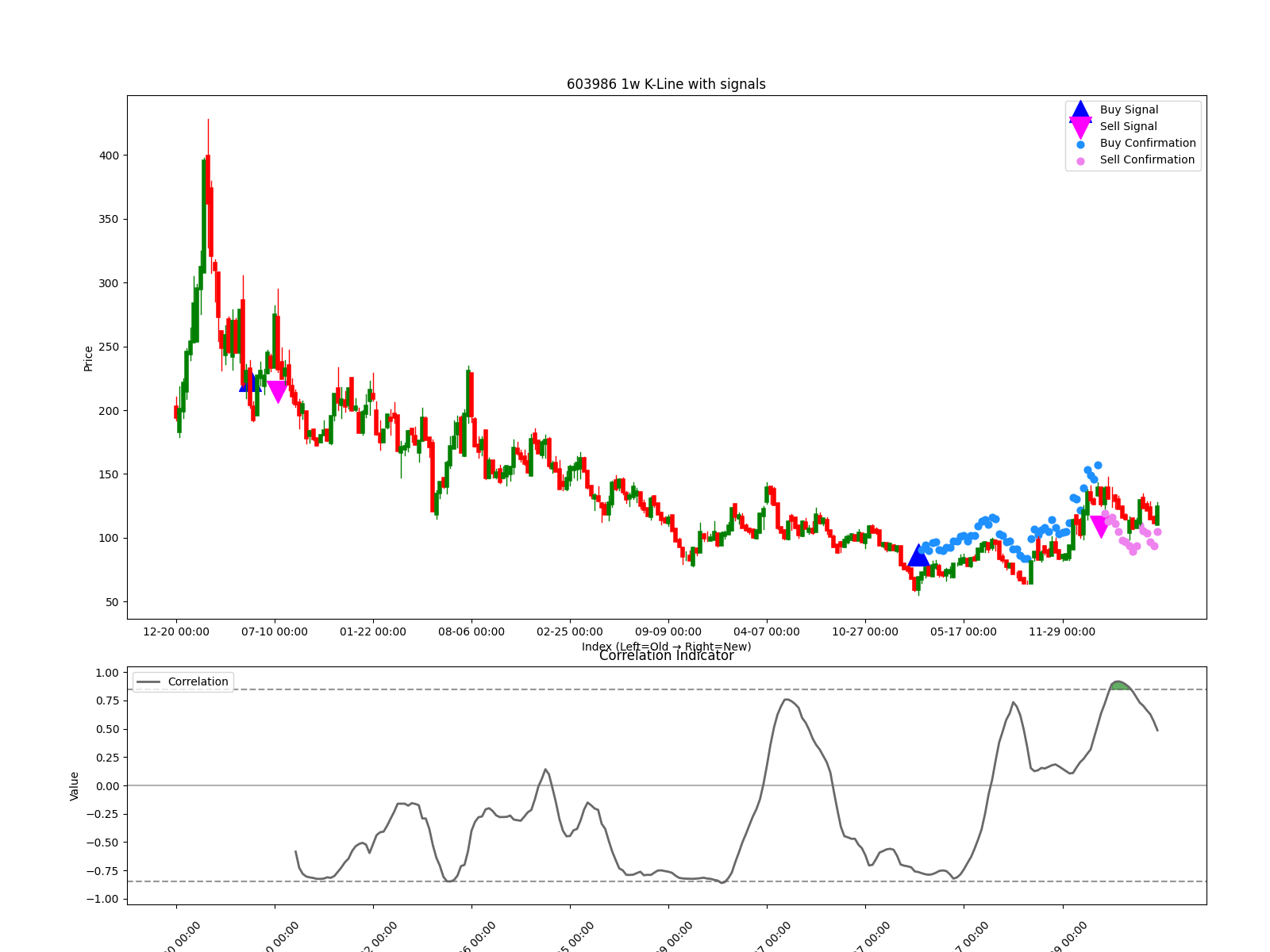Click the 0.75 correlation tick label
Image resolution: width=1270 pixels, height=952 pixels.
(106, 701)
